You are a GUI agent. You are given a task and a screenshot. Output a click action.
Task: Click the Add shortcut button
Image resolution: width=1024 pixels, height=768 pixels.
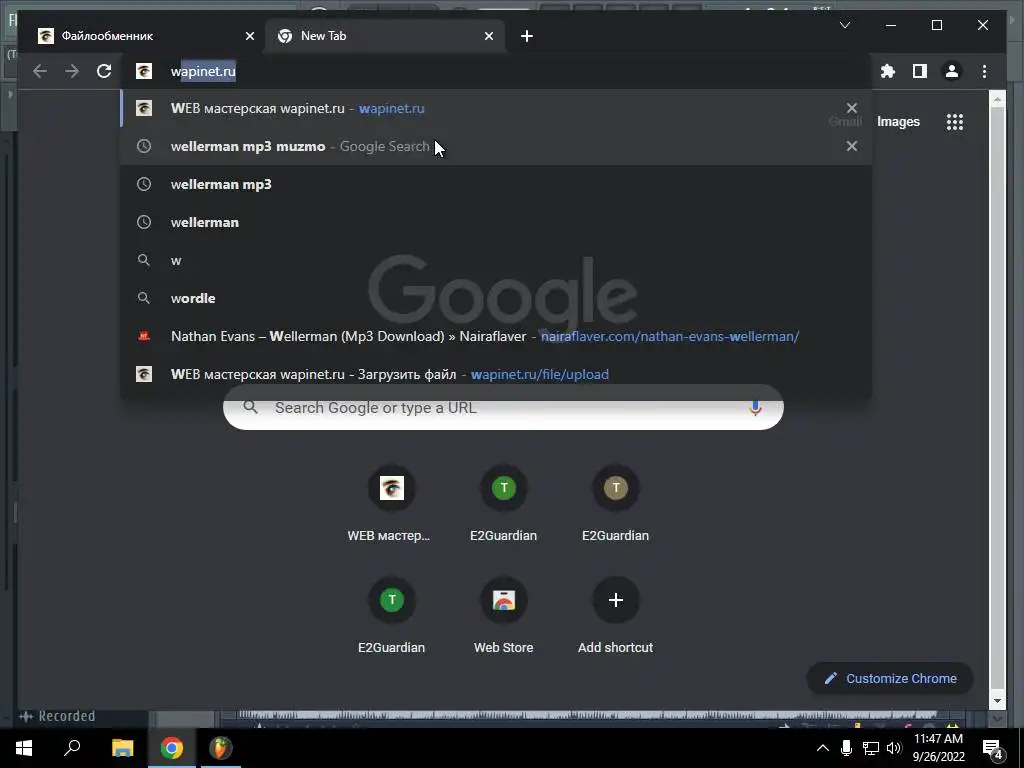coord(615,616)
